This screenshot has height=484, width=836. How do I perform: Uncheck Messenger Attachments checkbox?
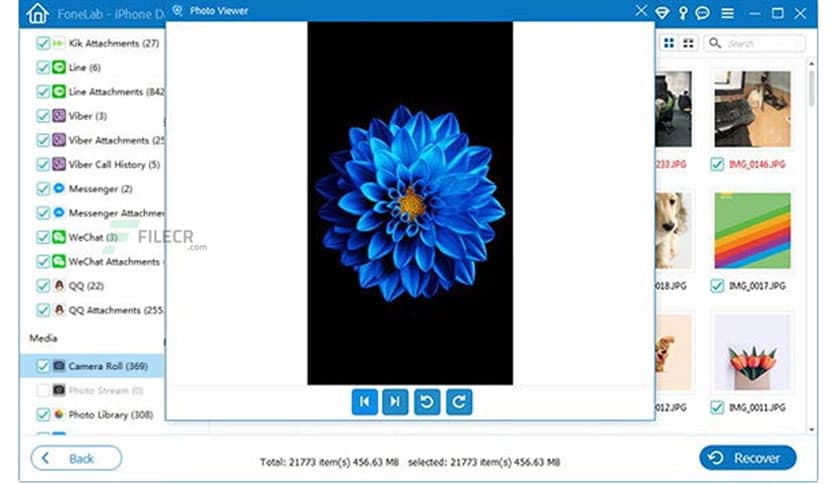(x=43, y=213)
